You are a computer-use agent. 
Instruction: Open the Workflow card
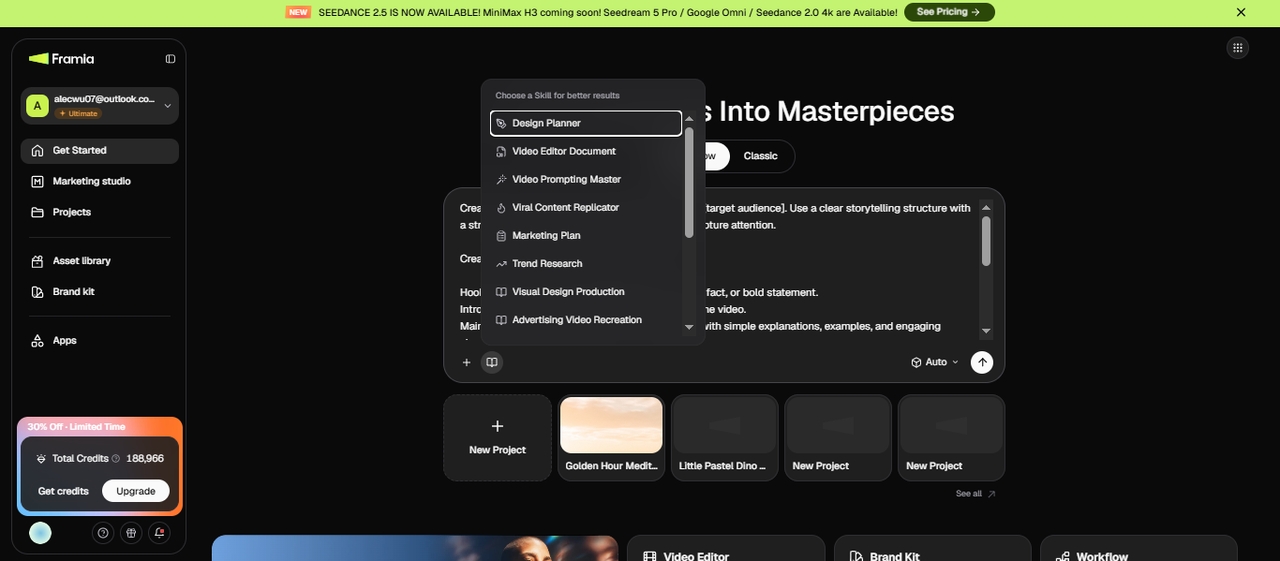(x=1138, y=549)
